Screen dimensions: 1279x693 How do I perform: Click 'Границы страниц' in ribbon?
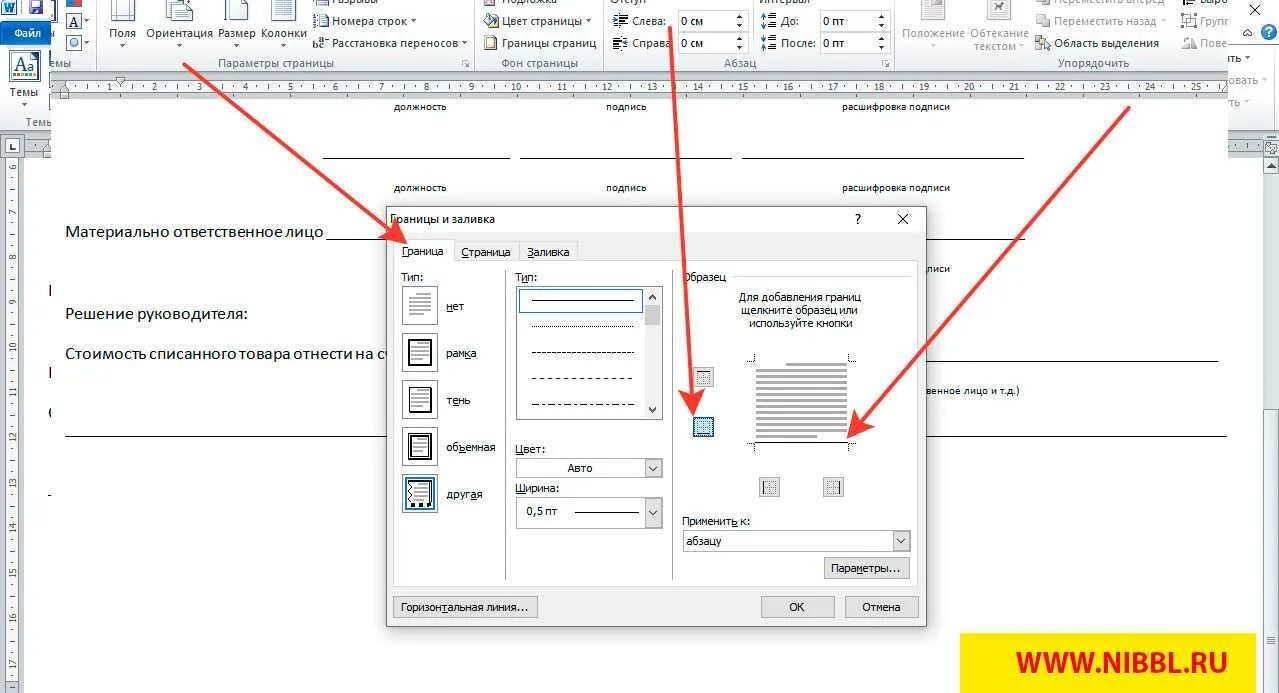point(540,43)
